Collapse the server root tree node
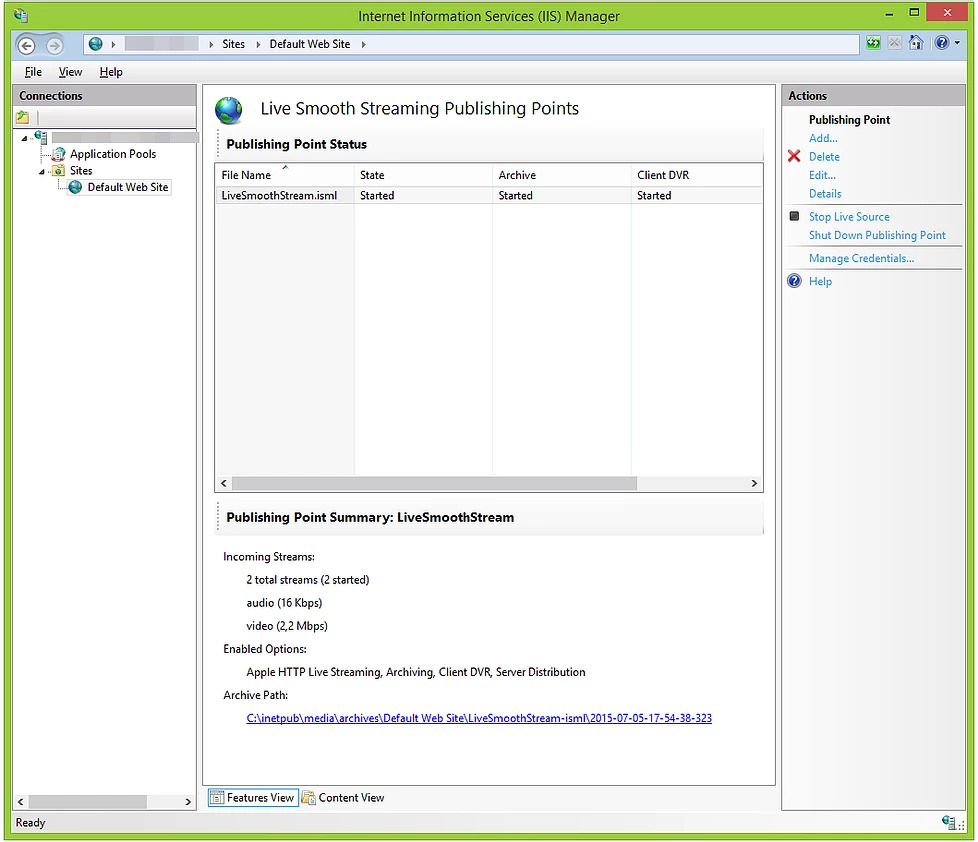Screen dimensions: 978x842 (x=24, y=138)
